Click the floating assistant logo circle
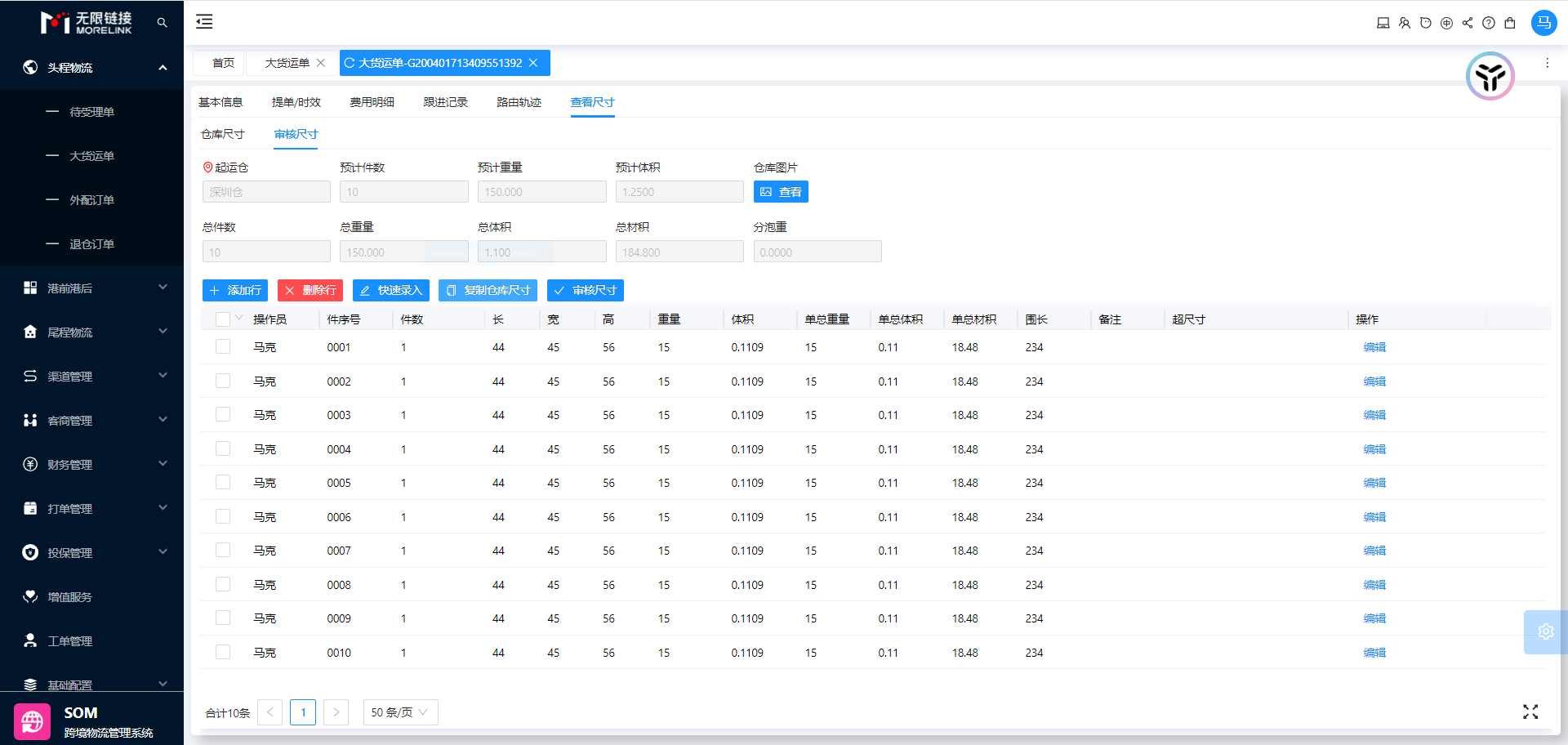Image resolution: width=1568 pixels, height=745 pixels. 1490,76
